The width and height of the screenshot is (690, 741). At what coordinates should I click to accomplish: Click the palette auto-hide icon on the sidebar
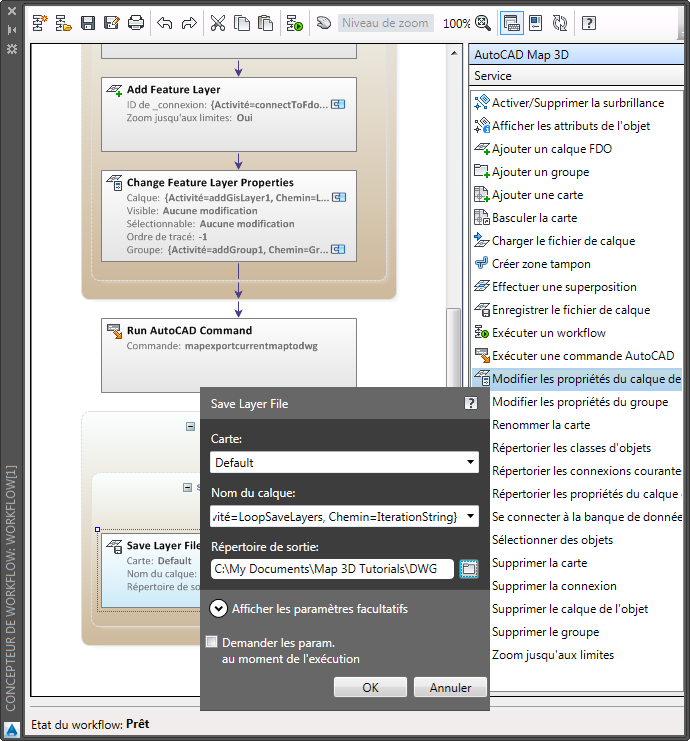[x=12, y=30]
